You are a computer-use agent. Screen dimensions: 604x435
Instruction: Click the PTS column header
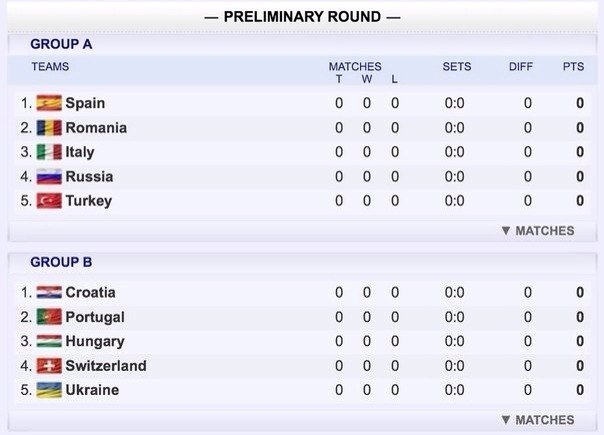click(x=573, y=67)
